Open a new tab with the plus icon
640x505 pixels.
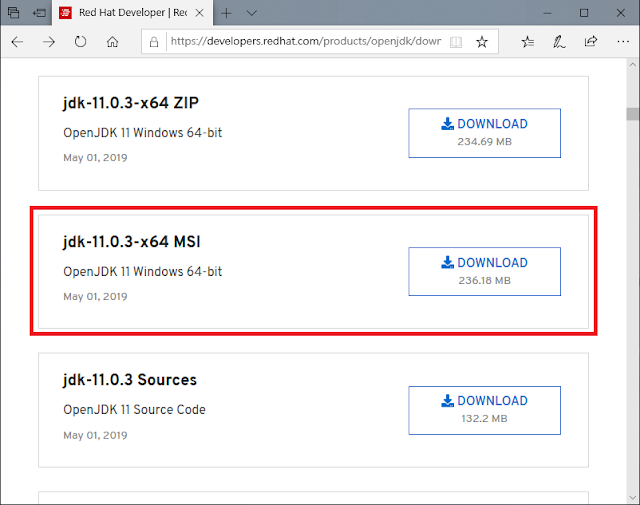(x=226, y=13)
